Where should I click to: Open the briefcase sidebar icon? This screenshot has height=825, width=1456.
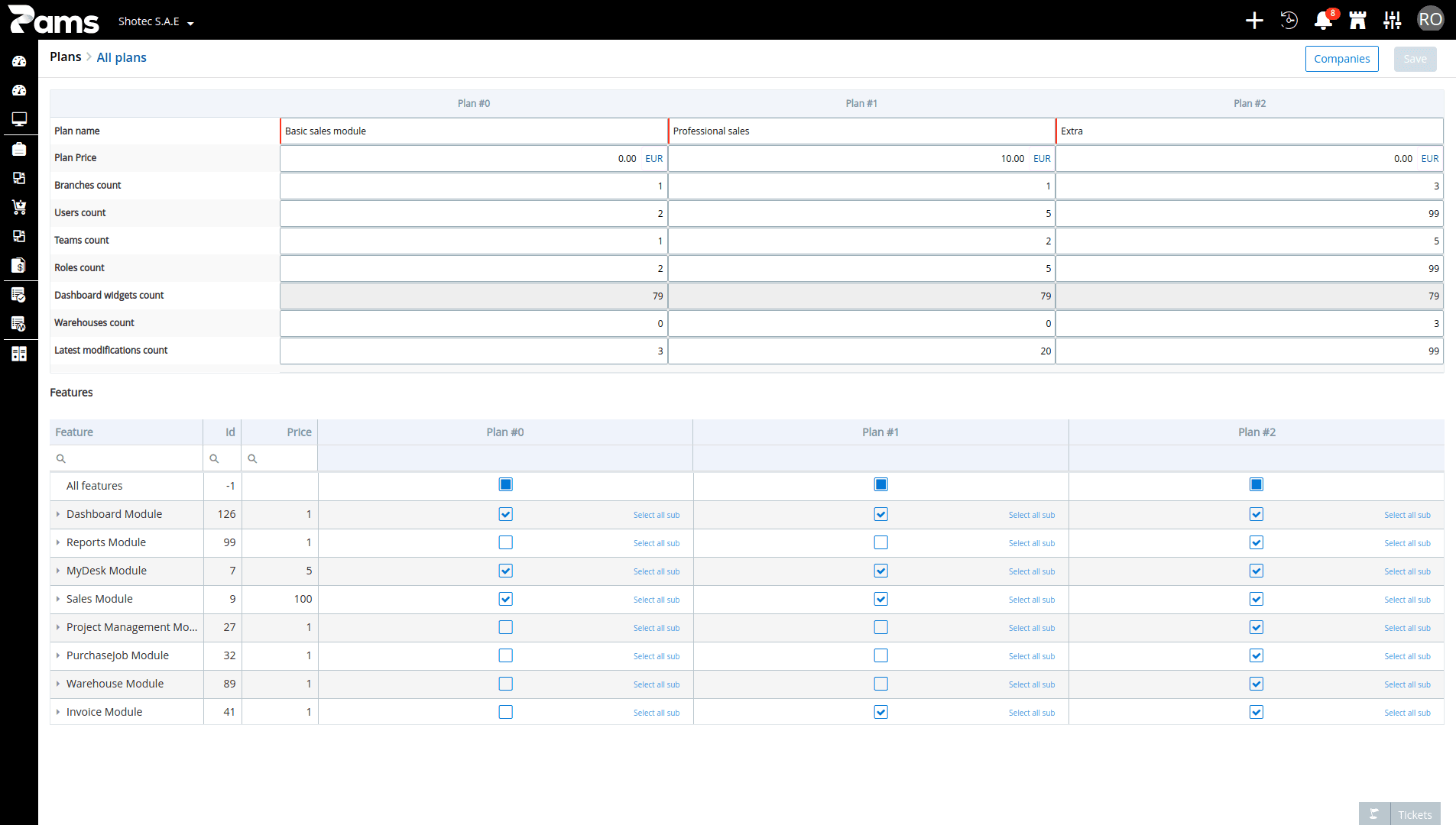click(x=19, y=149)
